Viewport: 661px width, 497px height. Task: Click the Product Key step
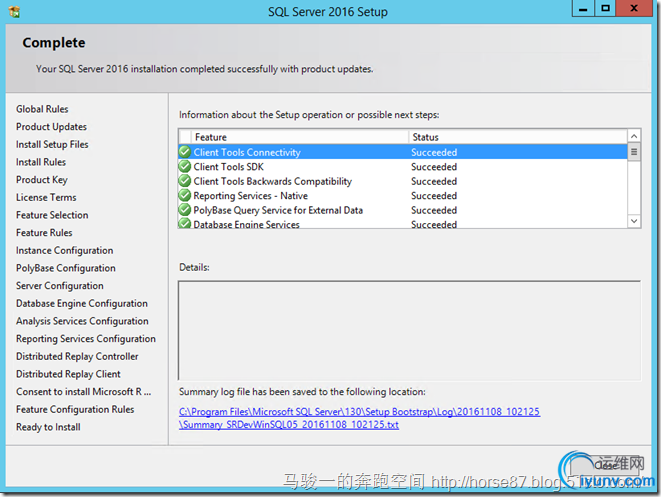[42, 180]
